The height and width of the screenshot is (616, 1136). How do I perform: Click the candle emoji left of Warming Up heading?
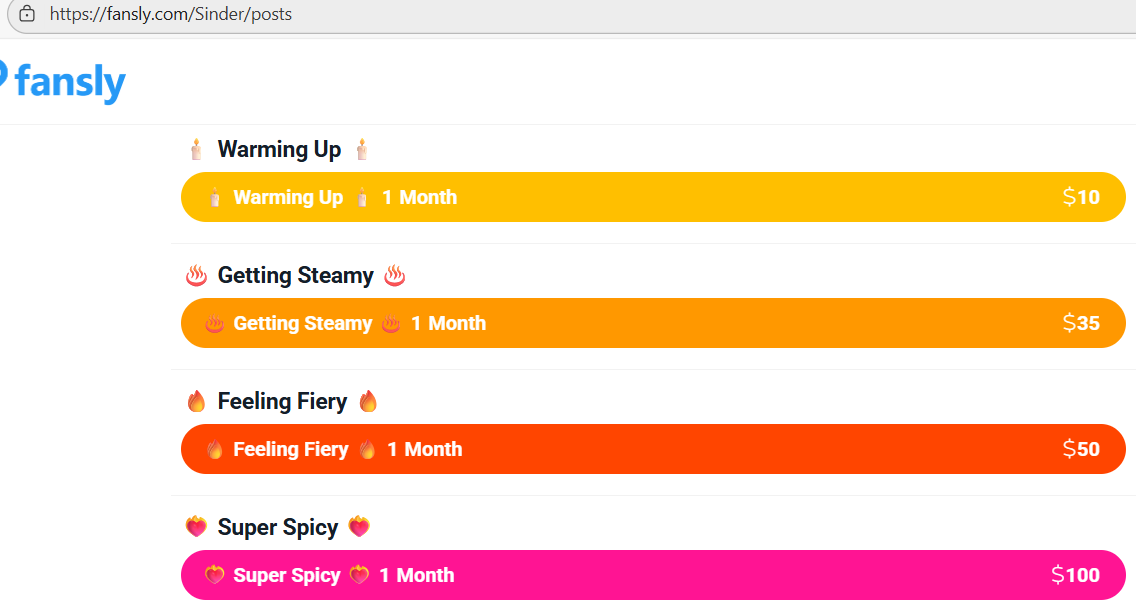196,149
